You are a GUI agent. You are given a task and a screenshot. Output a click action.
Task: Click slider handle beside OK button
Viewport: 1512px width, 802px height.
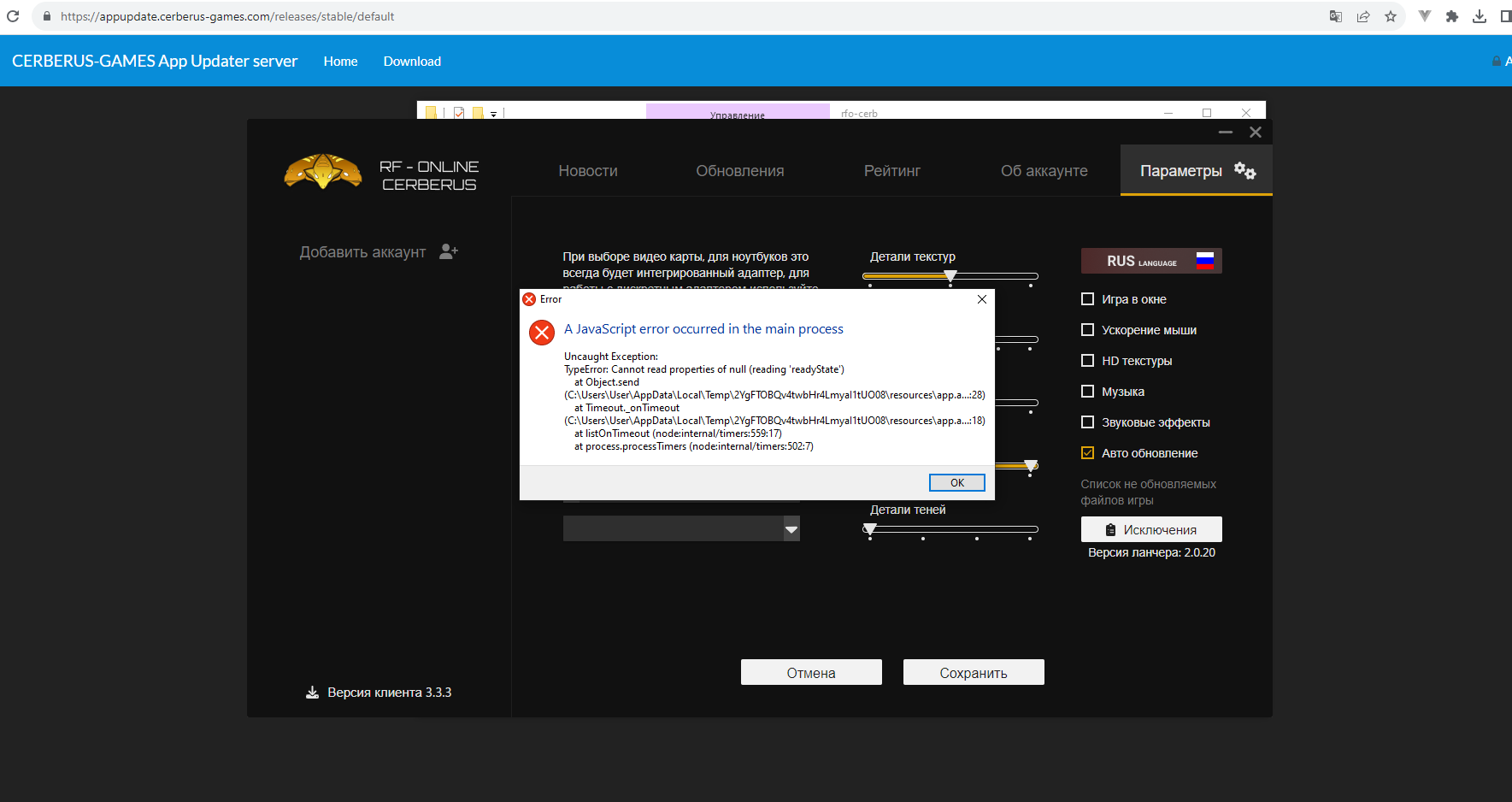(x=1031, y=466)
